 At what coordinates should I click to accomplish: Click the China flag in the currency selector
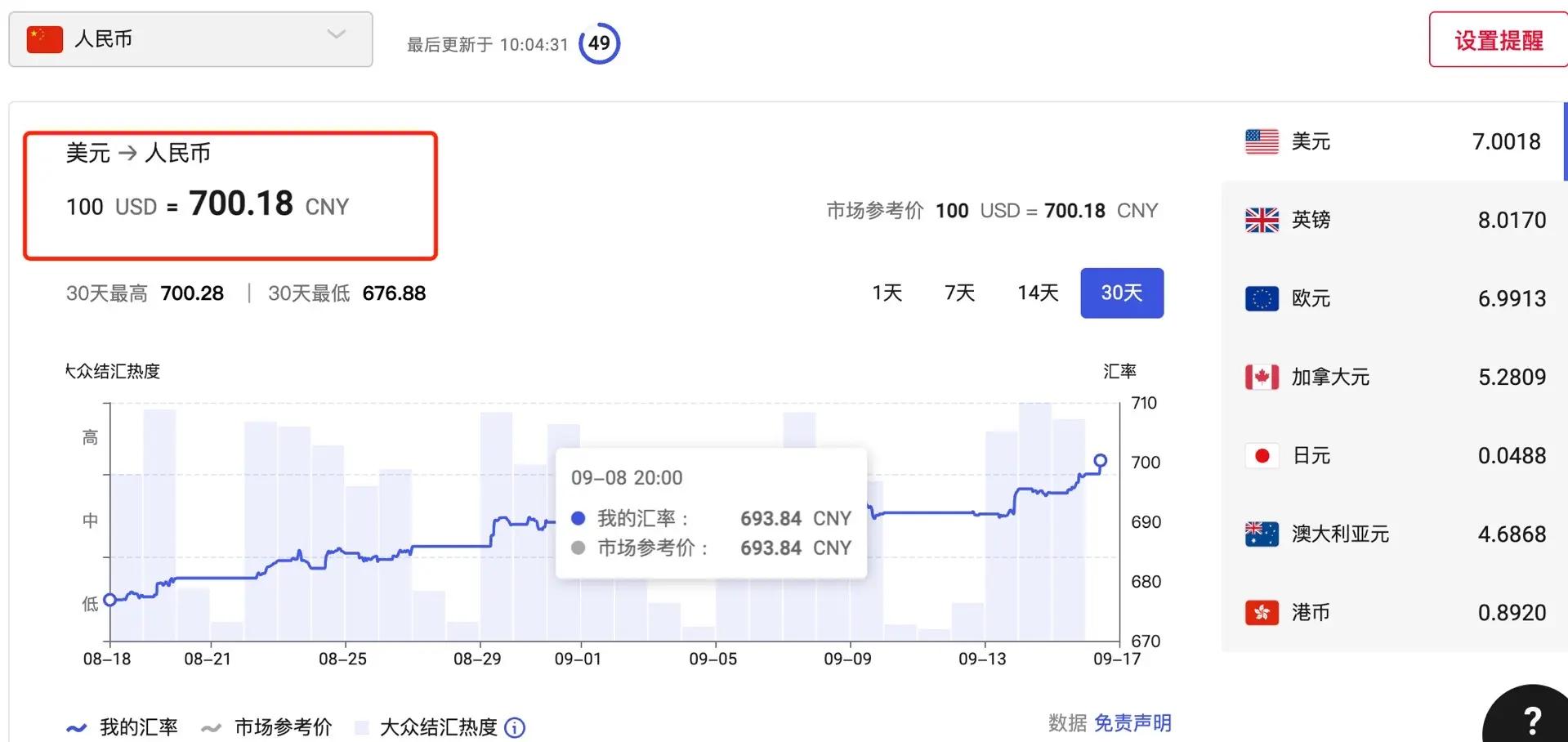pos(42,38)
